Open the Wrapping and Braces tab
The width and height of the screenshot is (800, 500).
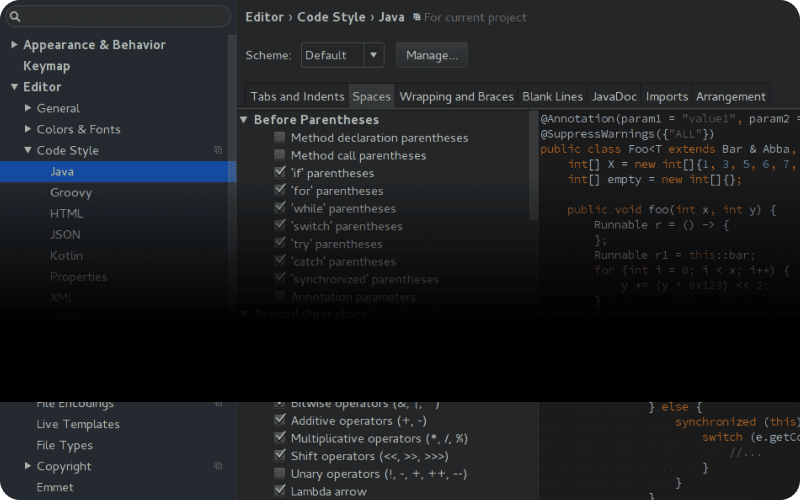click(x=456, y=97)
